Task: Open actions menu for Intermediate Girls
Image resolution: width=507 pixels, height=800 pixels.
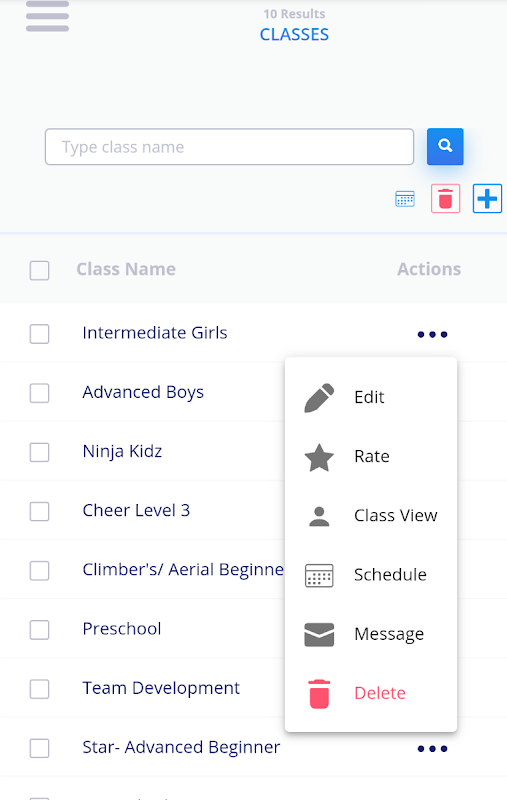Action: 432,335
